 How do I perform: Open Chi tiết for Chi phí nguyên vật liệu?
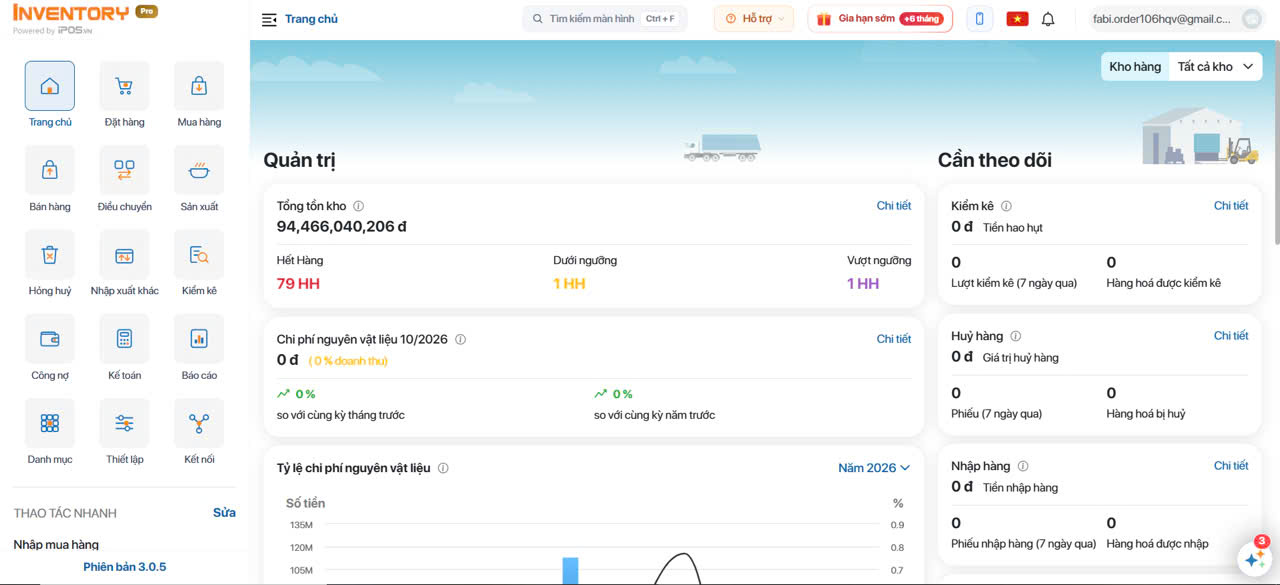point(894,339)
